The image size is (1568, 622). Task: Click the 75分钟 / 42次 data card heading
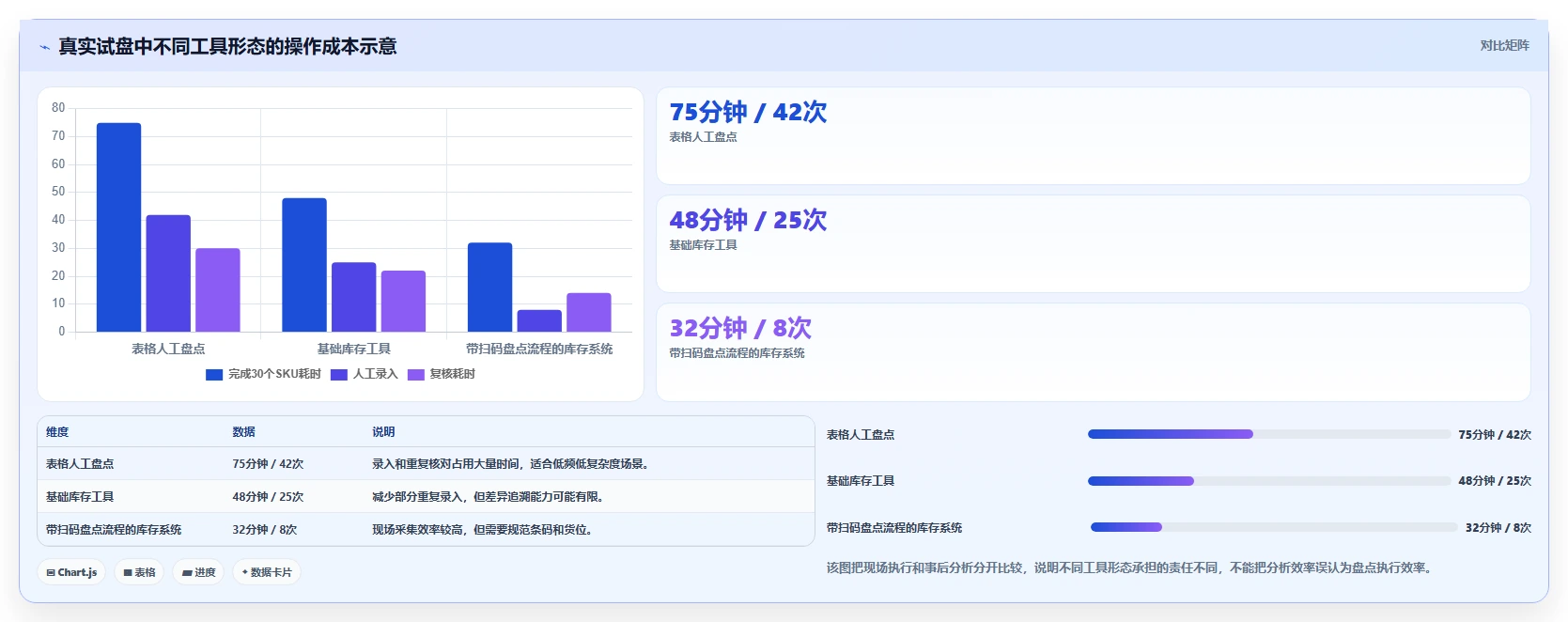(x=748, y=112)
